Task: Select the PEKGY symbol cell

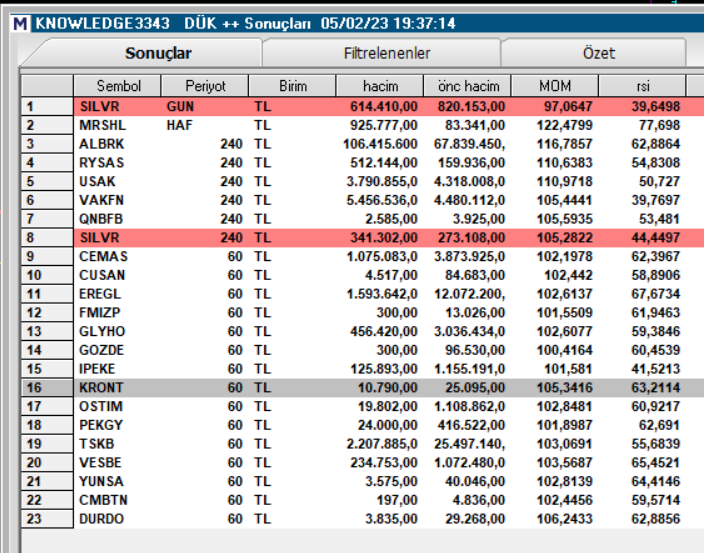Action: tap(101, 425)
